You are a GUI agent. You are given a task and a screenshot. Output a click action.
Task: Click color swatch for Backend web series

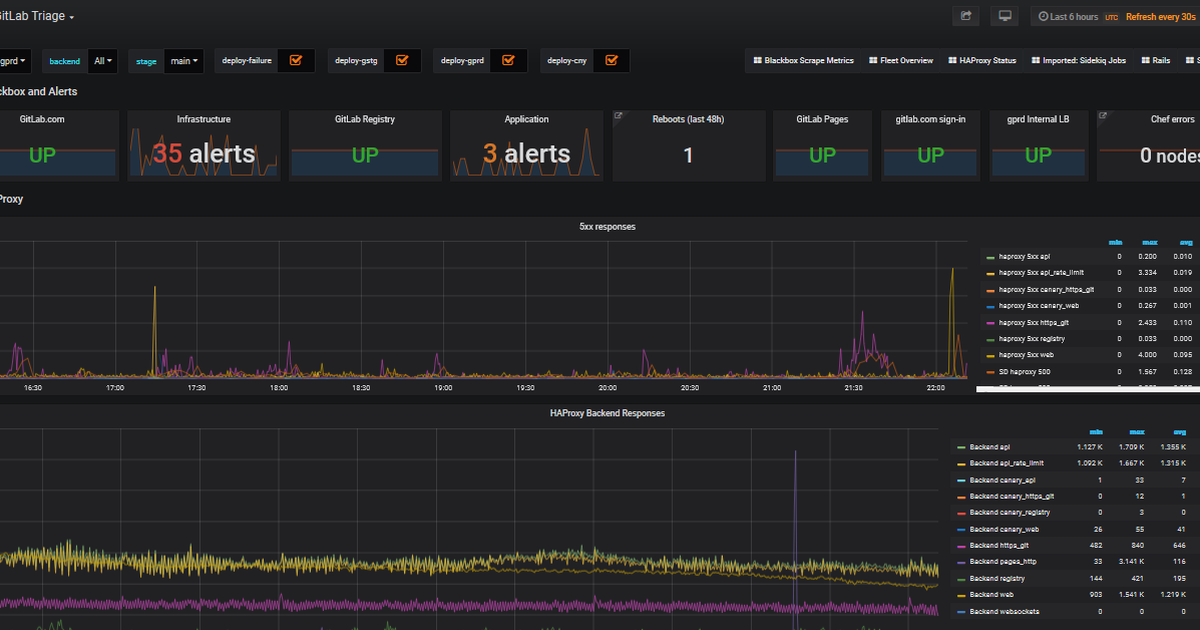click(961, 595)
